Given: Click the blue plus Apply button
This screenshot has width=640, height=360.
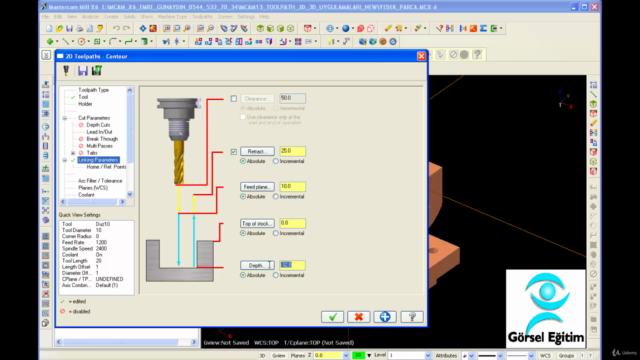Looking at the screenshot, I should (385, 317).
